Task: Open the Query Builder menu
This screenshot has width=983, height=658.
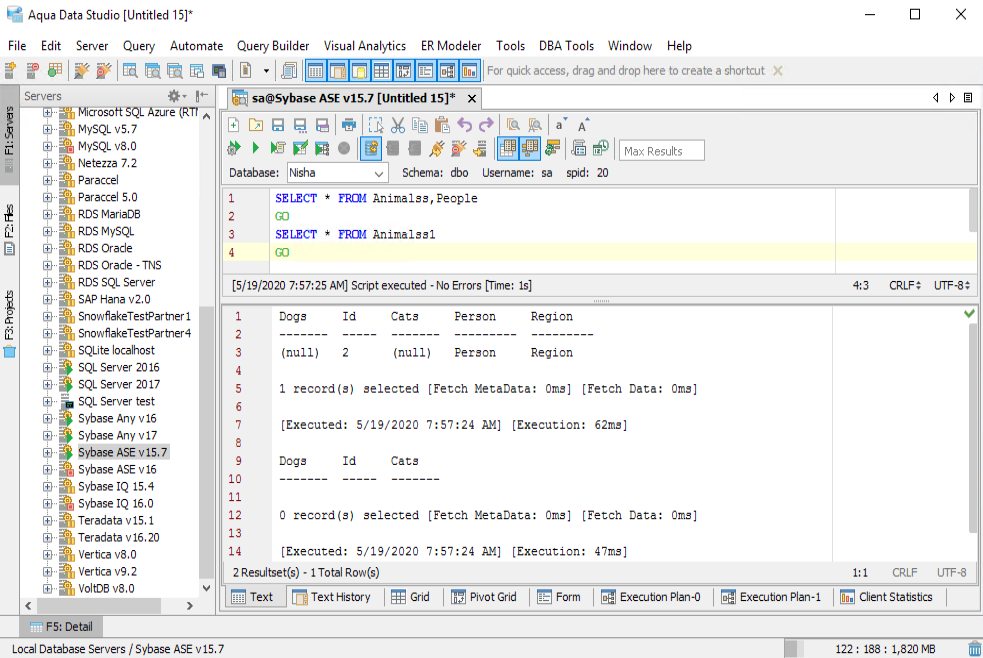Action: tap(272, 46)
